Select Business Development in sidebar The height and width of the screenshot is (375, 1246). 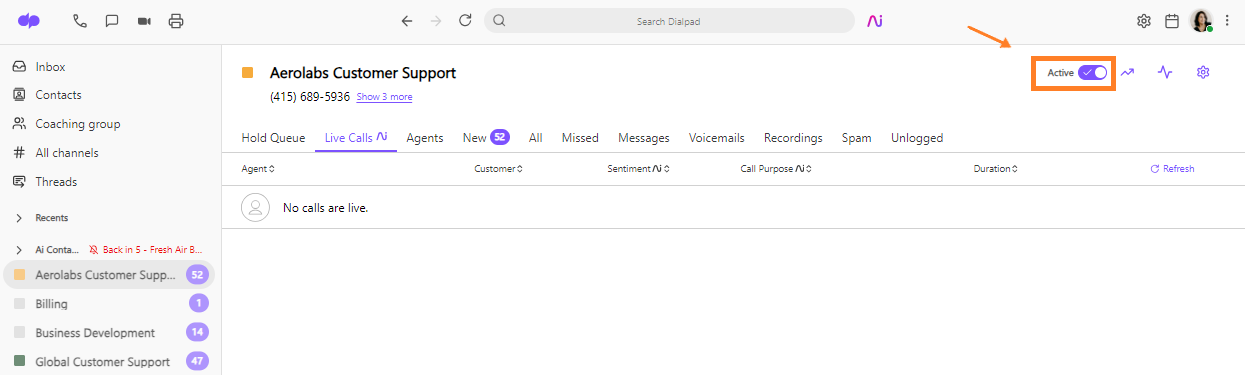click(x=109, y=332)
